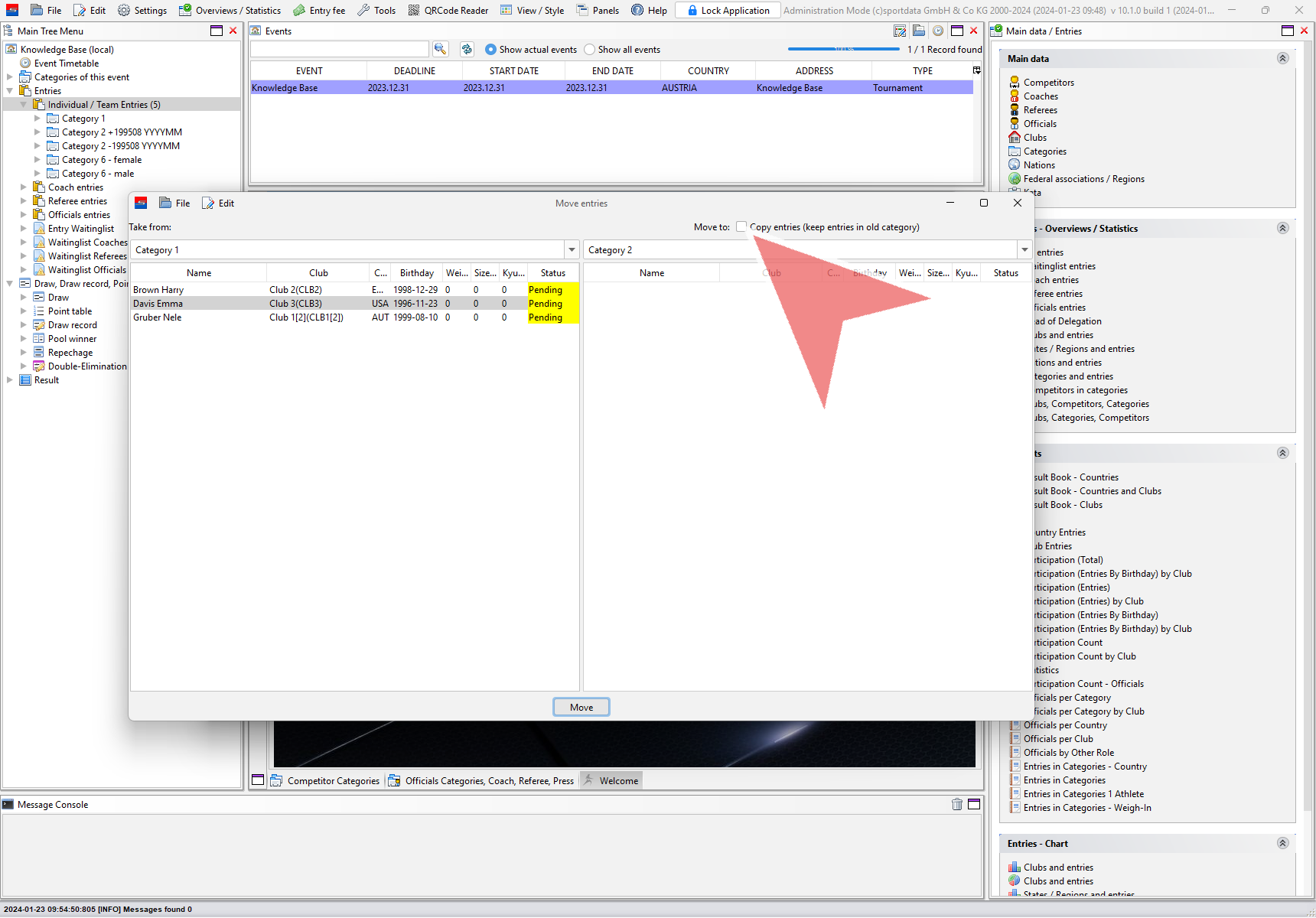This screenshot has width=1316, height=918.
Task: Click the Coaches icon in Main data
Action: click(x=1015, y=96)
